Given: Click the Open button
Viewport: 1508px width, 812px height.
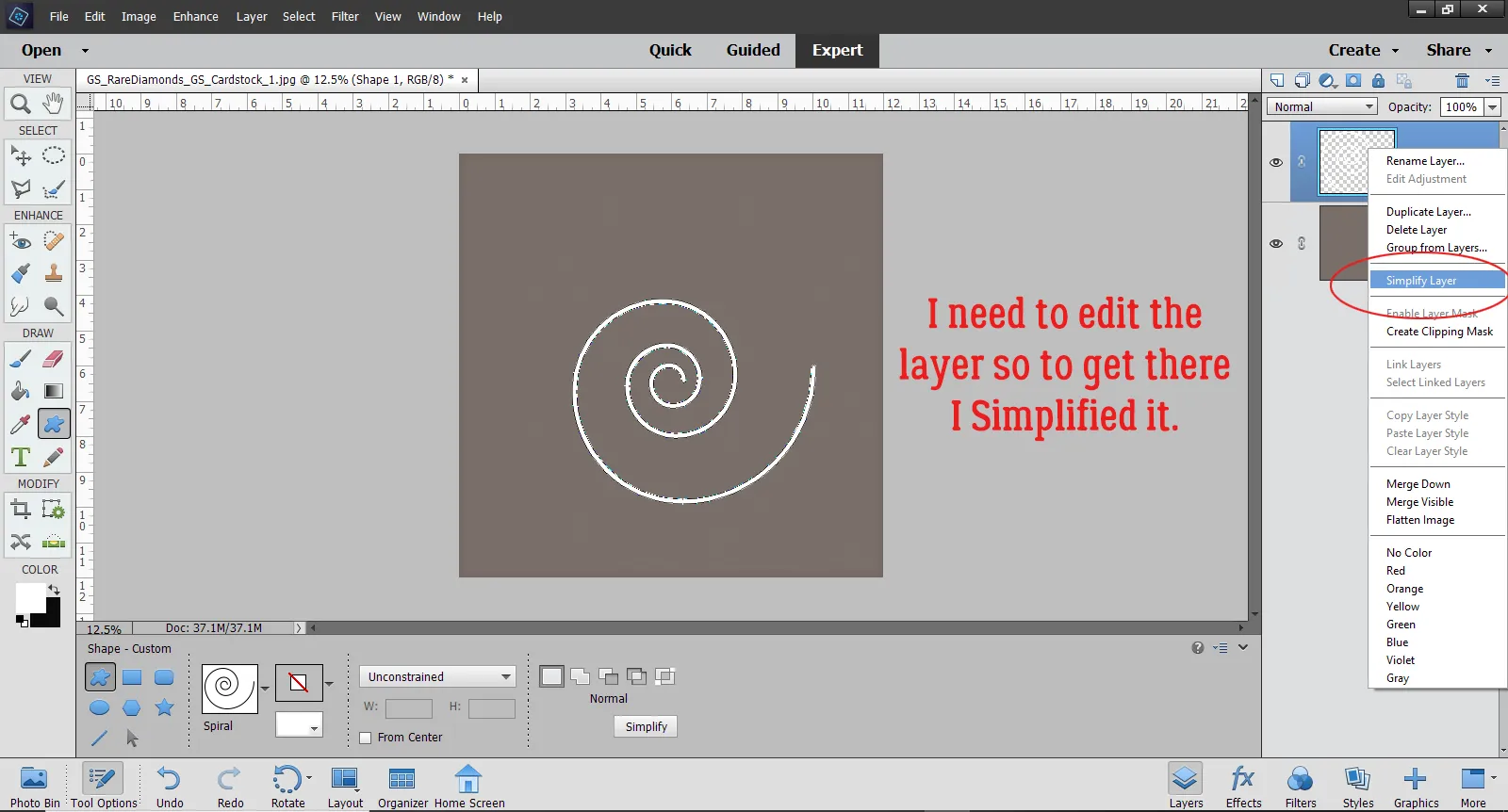Looking at the screenshot, I should point(41,51).
